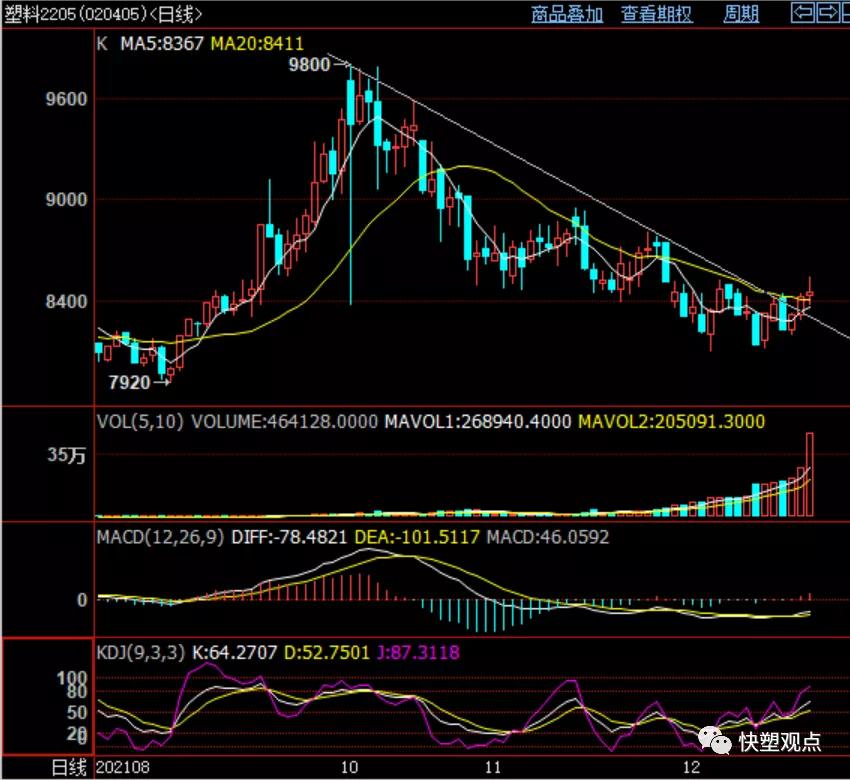Click the tallest red volume bar
Viewport: 850px width, 780px height.
coord(810,474)
